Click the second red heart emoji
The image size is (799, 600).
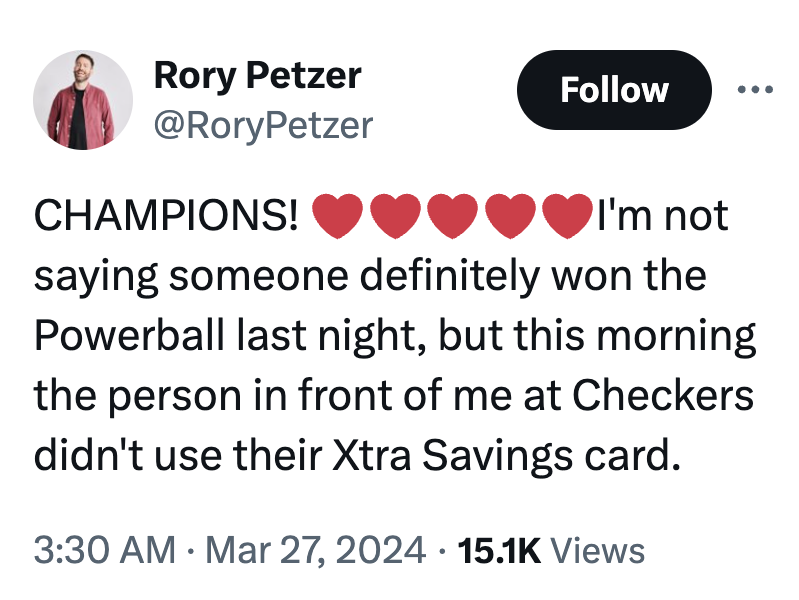click(396, 216)
